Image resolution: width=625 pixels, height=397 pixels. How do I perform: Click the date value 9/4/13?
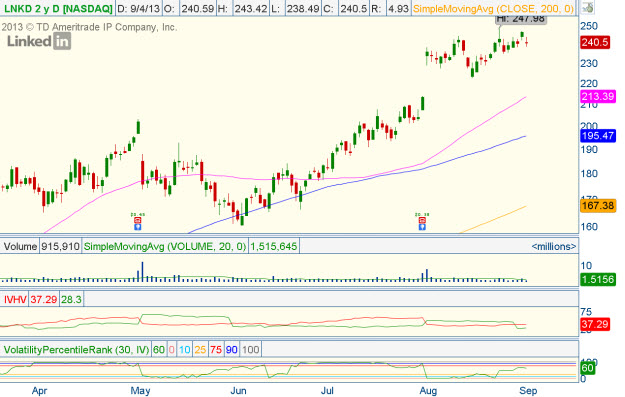click(144, 8)
